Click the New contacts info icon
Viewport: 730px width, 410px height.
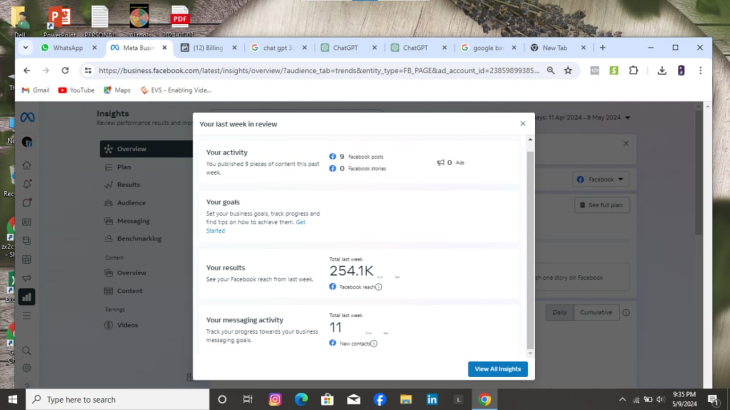coord(374,343)
